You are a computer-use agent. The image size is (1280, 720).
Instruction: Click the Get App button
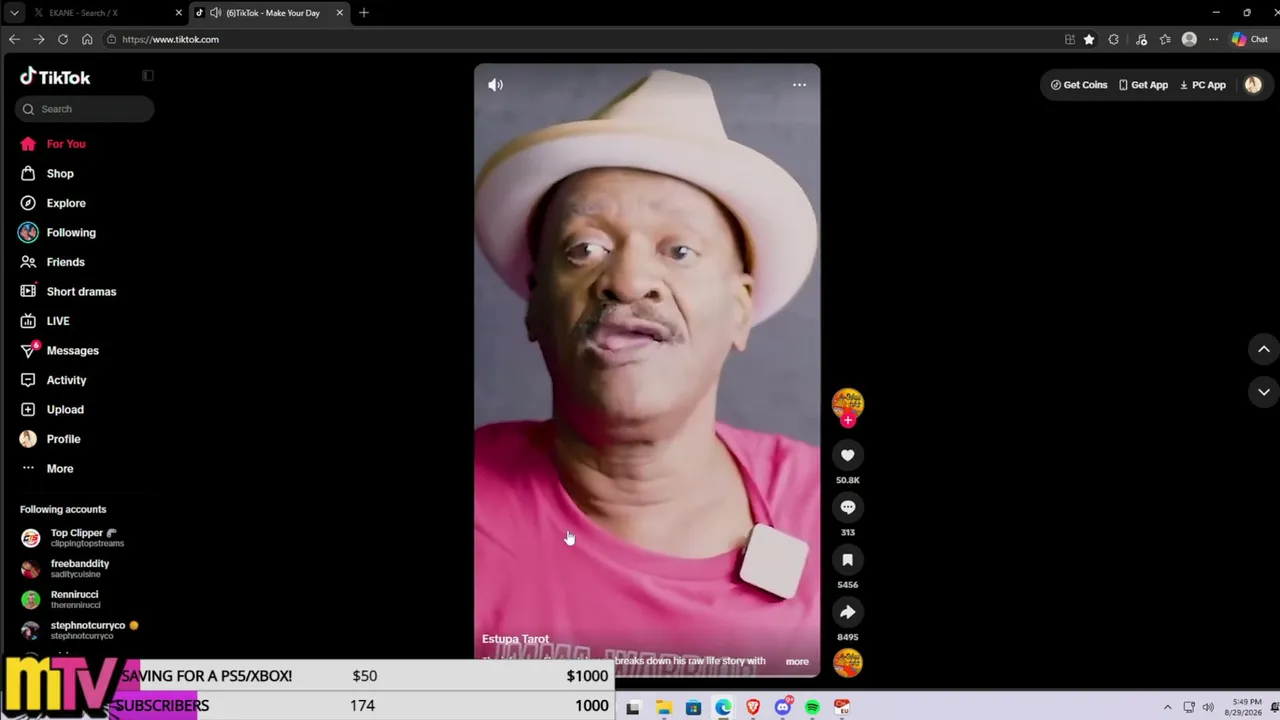(1143, 85)
